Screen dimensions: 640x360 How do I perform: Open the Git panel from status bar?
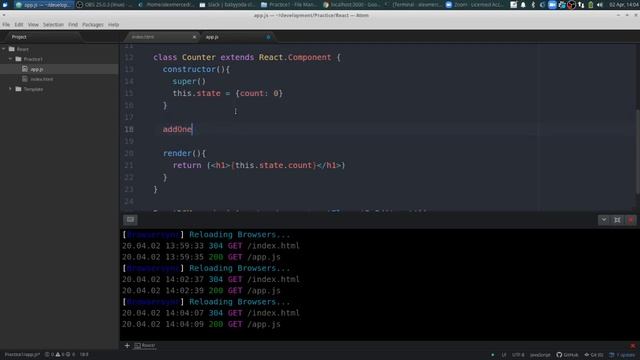click(x=593, y=355)
